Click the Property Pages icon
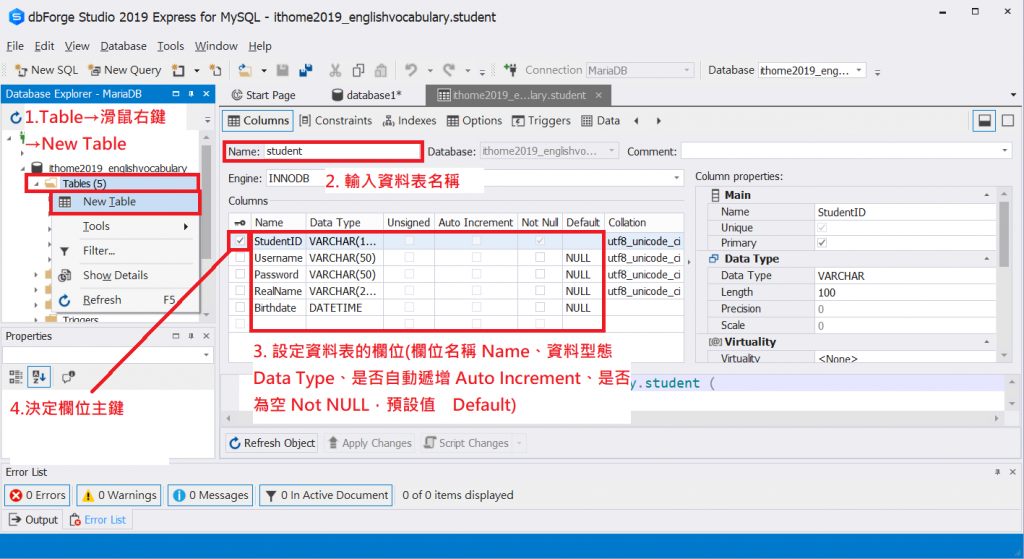 68,377
